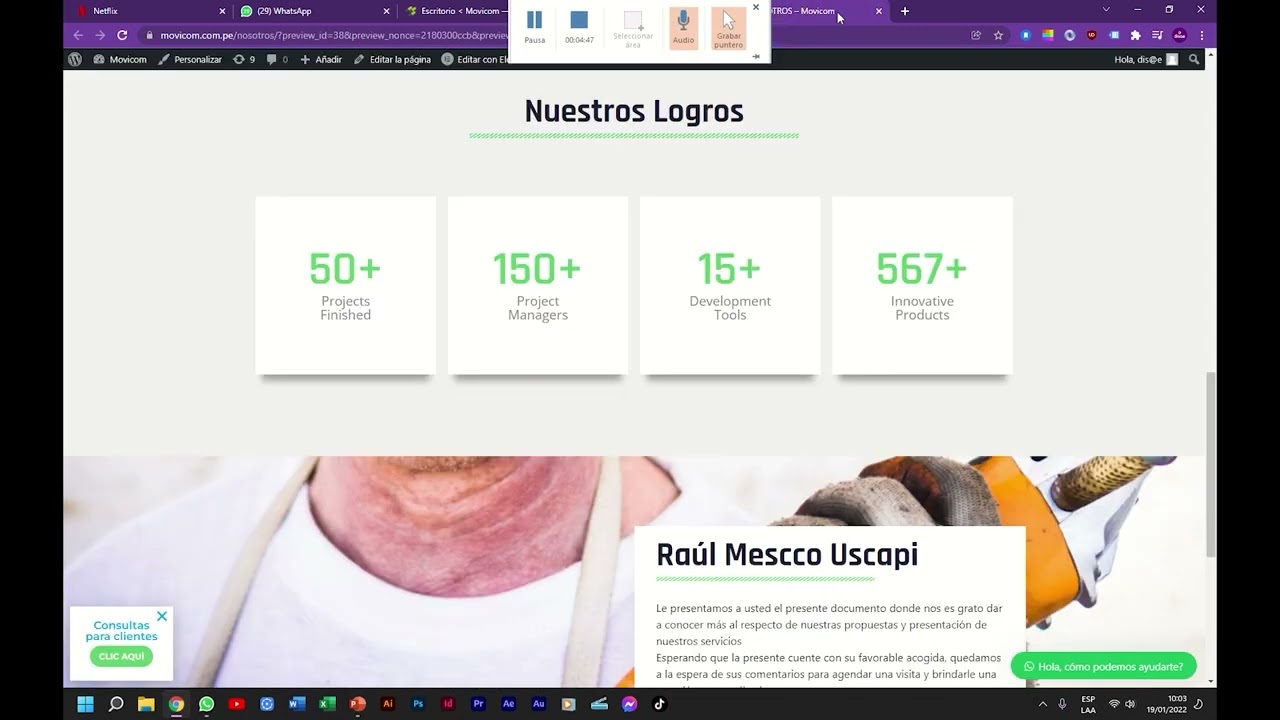Screen dimensions: 1280x720
Task: Open tab search chevron
Action: point(1106,10)
